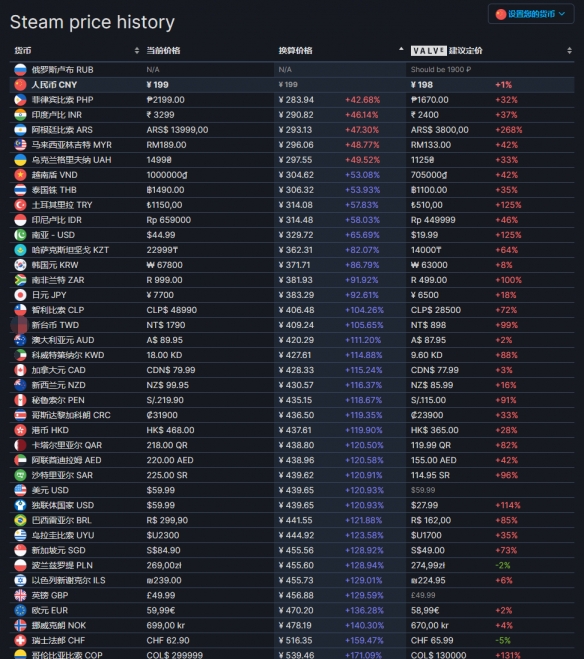Click the ¥ 7700 price in JPY row
Screen dimensions: 584x659
160,295
